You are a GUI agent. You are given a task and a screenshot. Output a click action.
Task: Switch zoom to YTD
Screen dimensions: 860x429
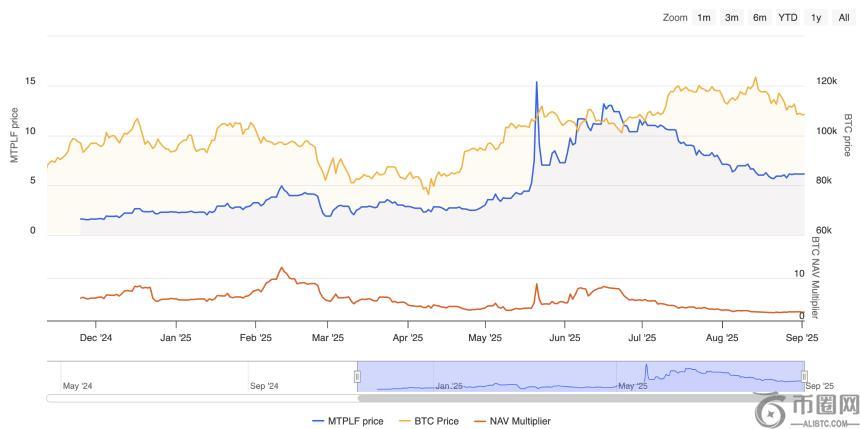[x=788, y=17]
